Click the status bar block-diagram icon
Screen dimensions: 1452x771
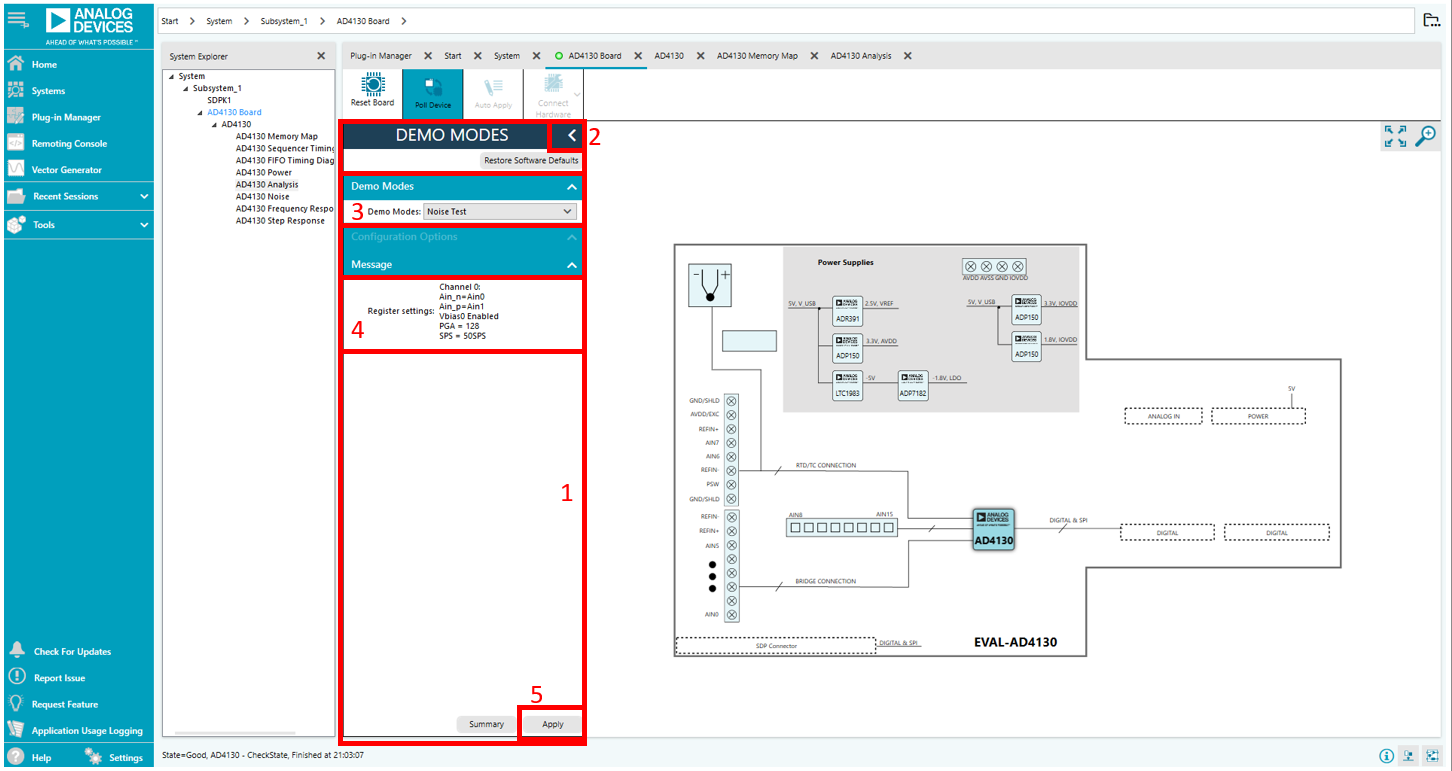[x=1434, y=756]
